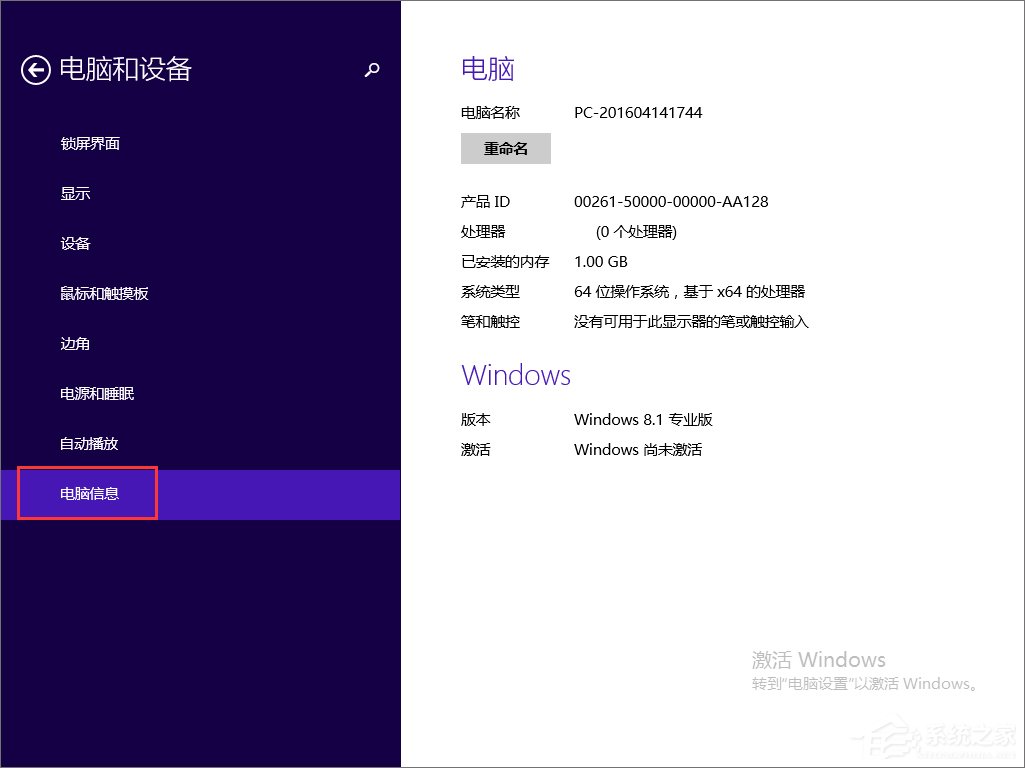Open the 显示 settings page

click(x=75, y=193)
